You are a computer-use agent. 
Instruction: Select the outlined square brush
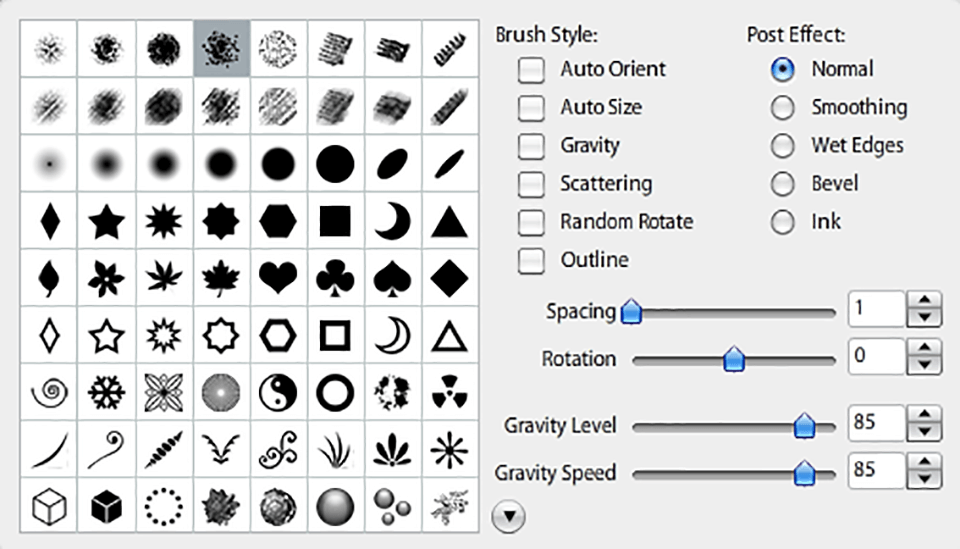335,335
